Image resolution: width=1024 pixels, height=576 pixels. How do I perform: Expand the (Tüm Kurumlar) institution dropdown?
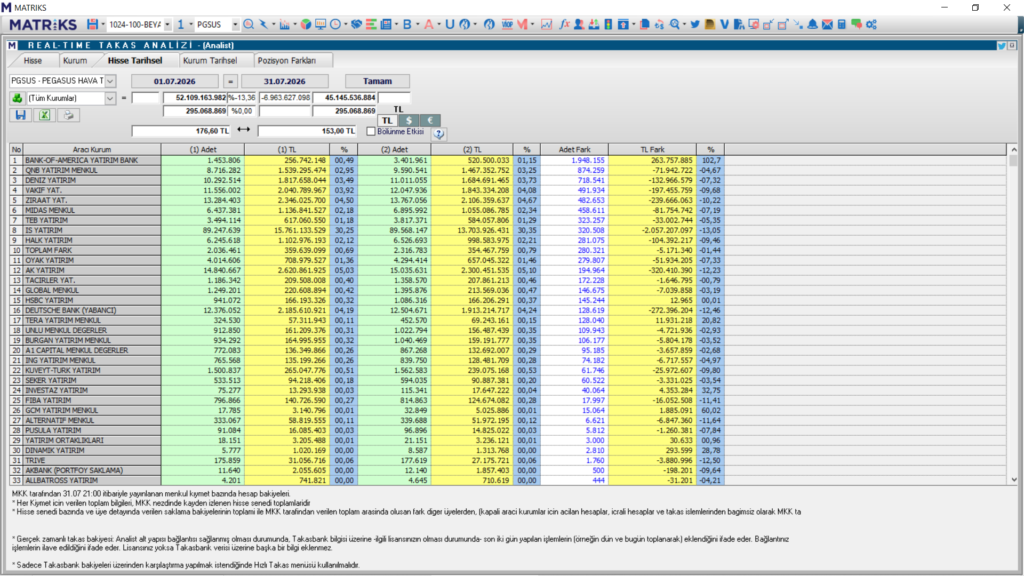pyautogui.click(x=110, y=98)
